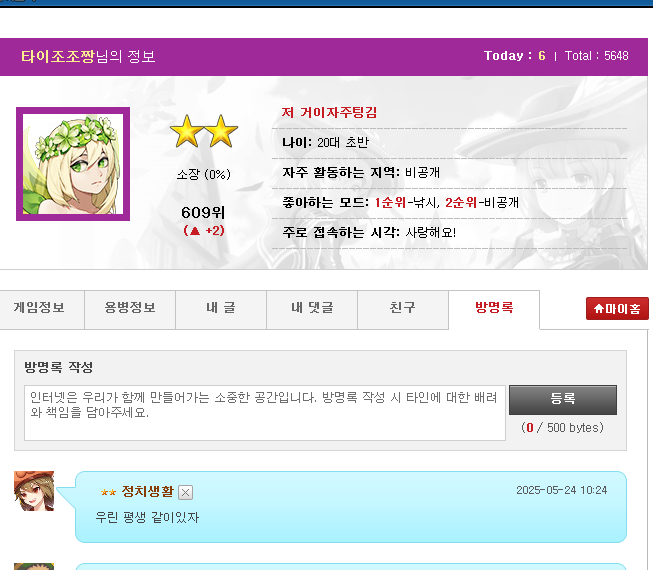Go to the 친구 tab
This screenshot has height=570, width=653.
click(403, 310)
